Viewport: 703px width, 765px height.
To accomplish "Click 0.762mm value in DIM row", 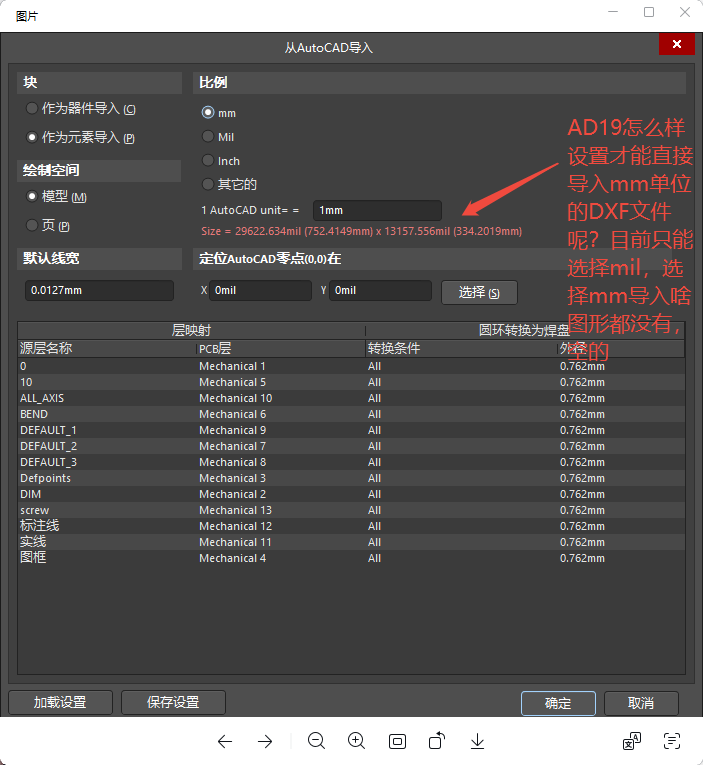I will [x=582, y=494].
